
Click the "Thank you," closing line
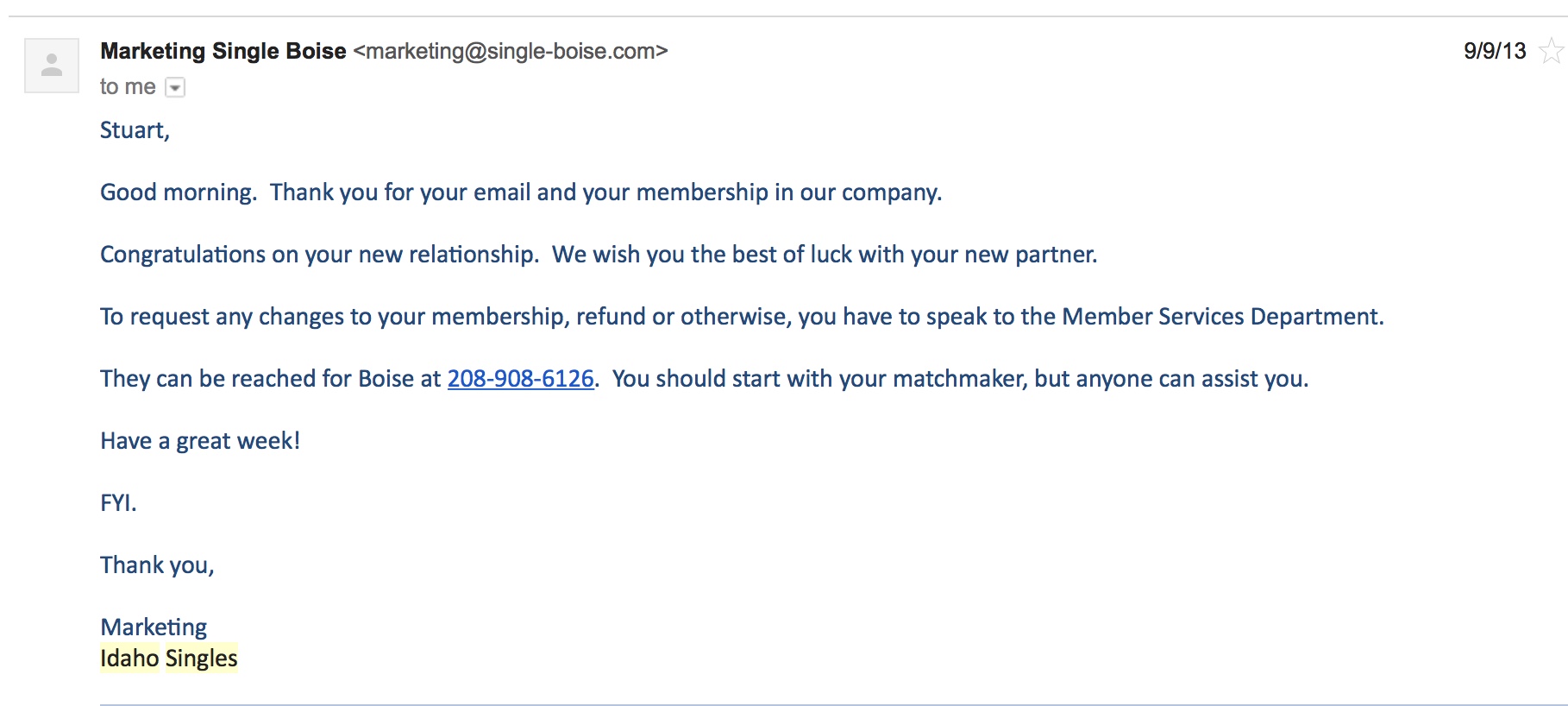pyautogui.click(x=157, y=565)
